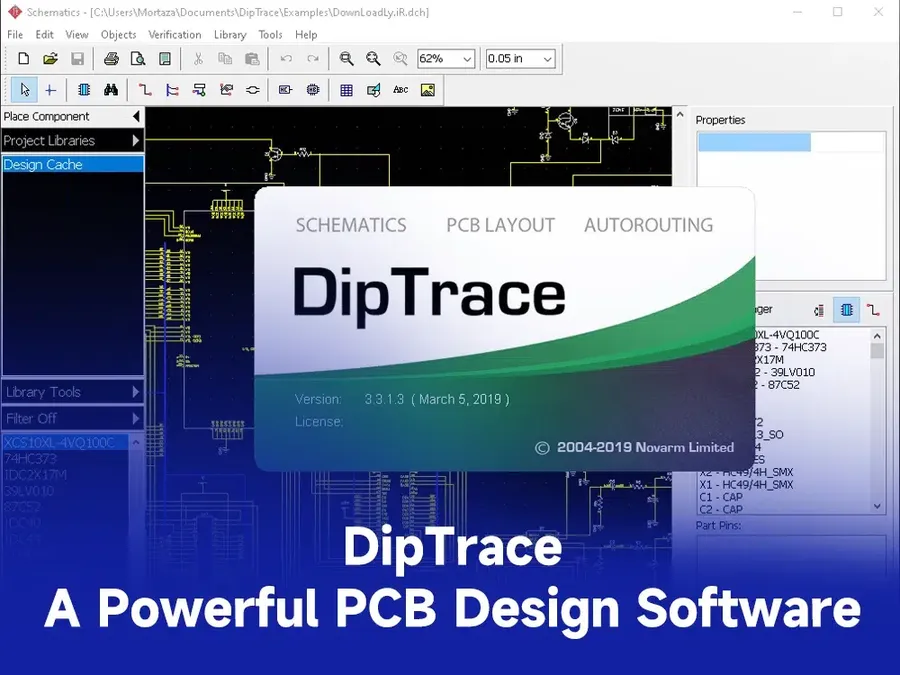Click the highlighted Properties field
Viewport: 900px width, 675px height.
(x=754, y=142)
